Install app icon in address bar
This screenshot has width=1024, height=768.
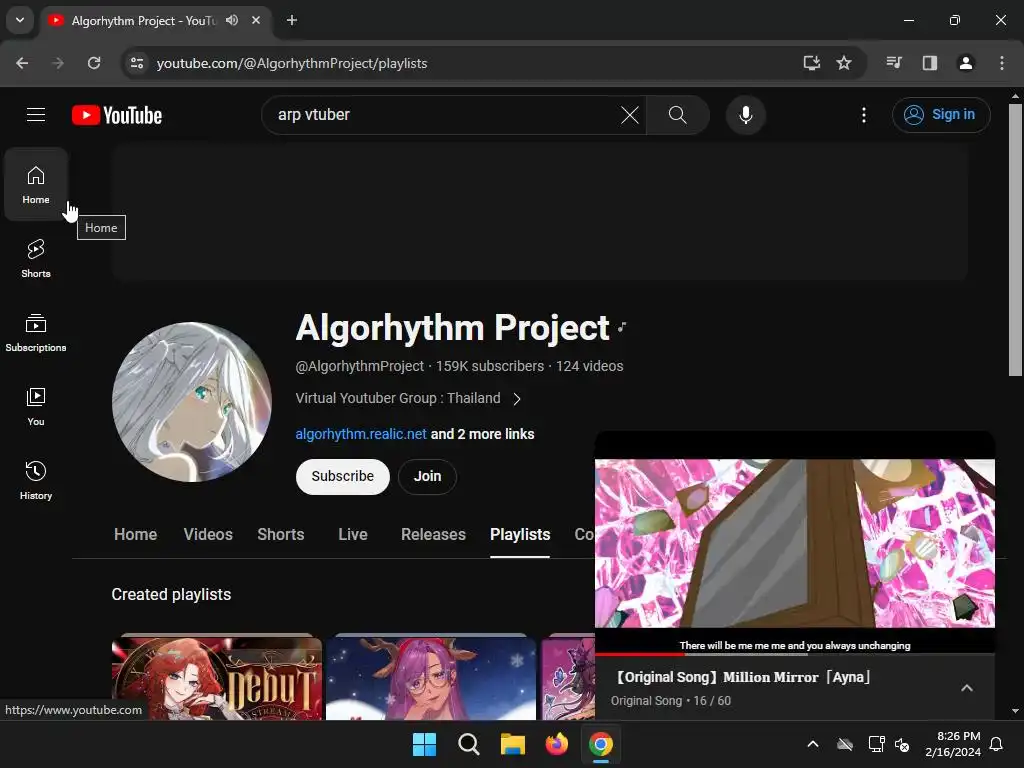pyautogui.click(x=811, y=63)
